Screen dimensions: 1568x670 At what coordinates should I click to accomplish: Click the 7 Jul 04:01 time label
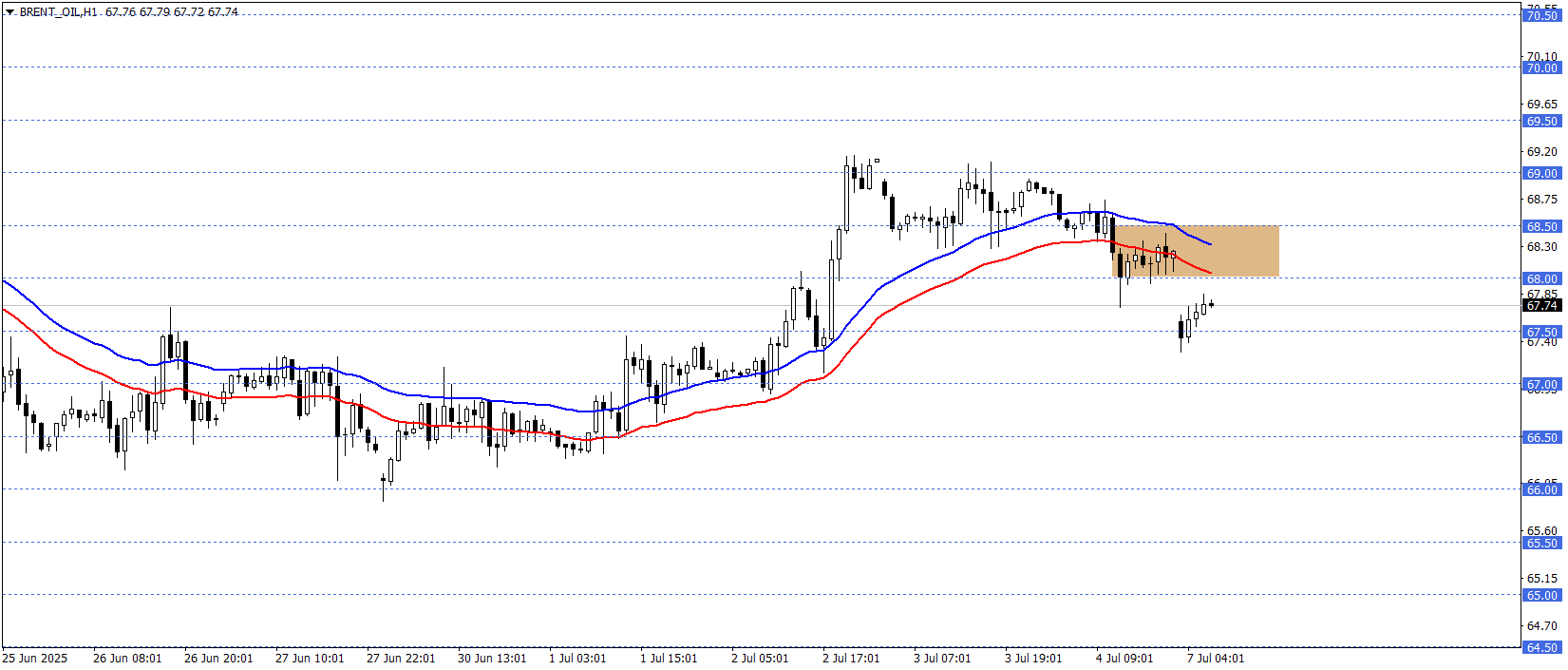(x=1216, y=658)
